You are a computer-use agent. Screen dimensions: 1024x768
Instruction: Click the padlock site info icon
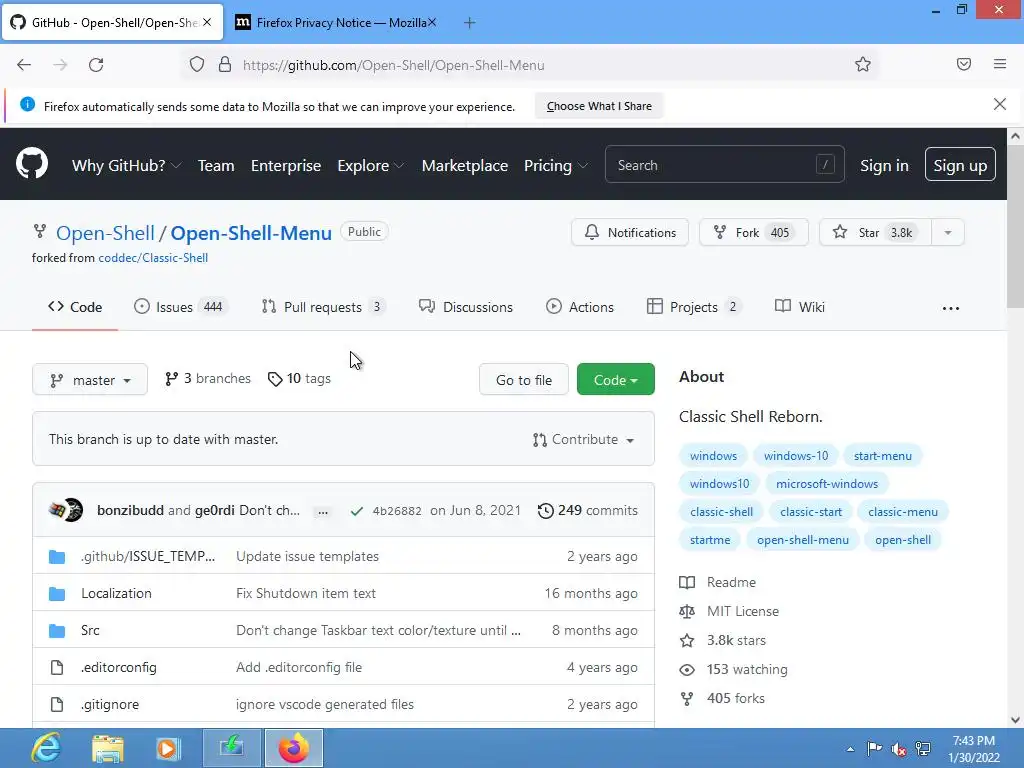pyautogui.click(x=225, y=65)
